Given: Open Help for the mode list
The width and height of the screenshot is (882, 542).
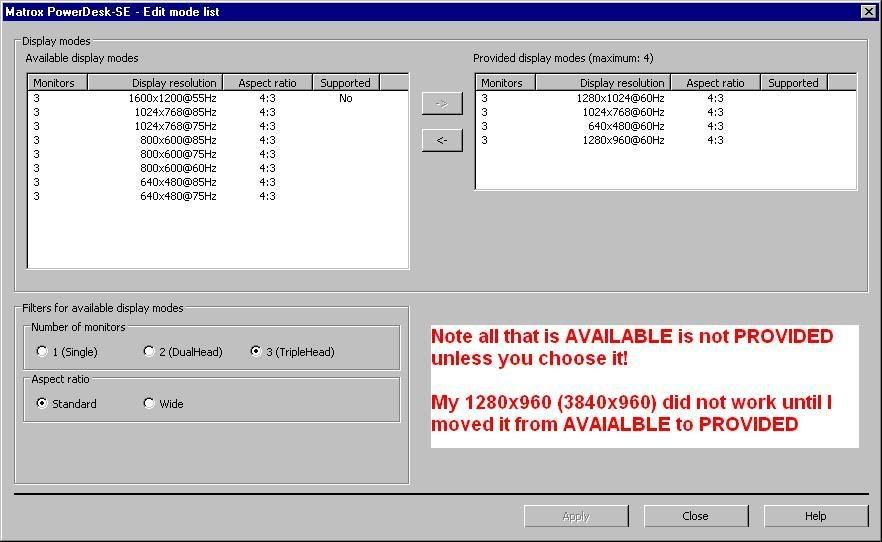Looking at the screenshot, I should [x=816, y=516].
